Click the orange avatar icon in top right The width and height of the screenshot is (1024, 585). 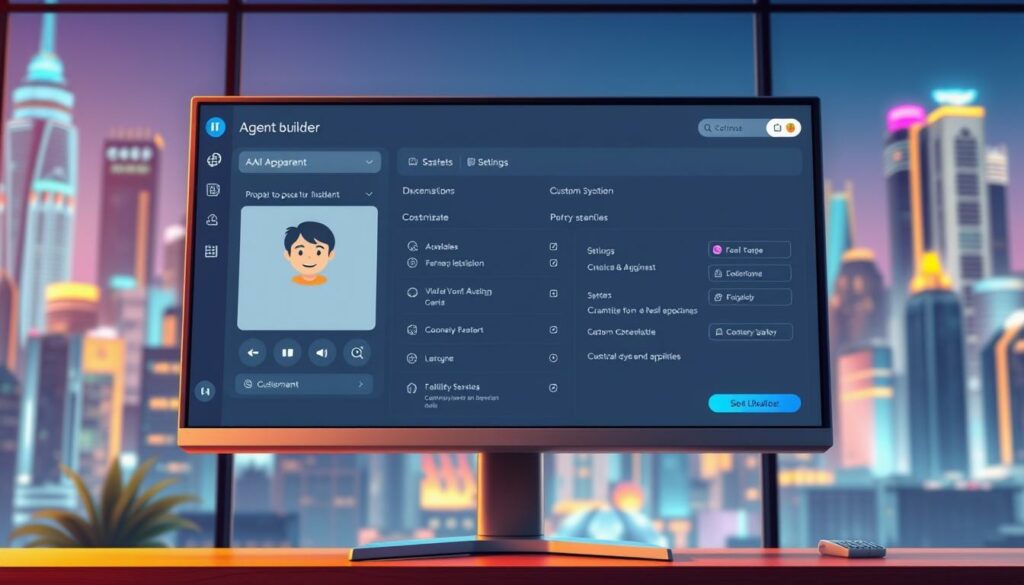790,128
